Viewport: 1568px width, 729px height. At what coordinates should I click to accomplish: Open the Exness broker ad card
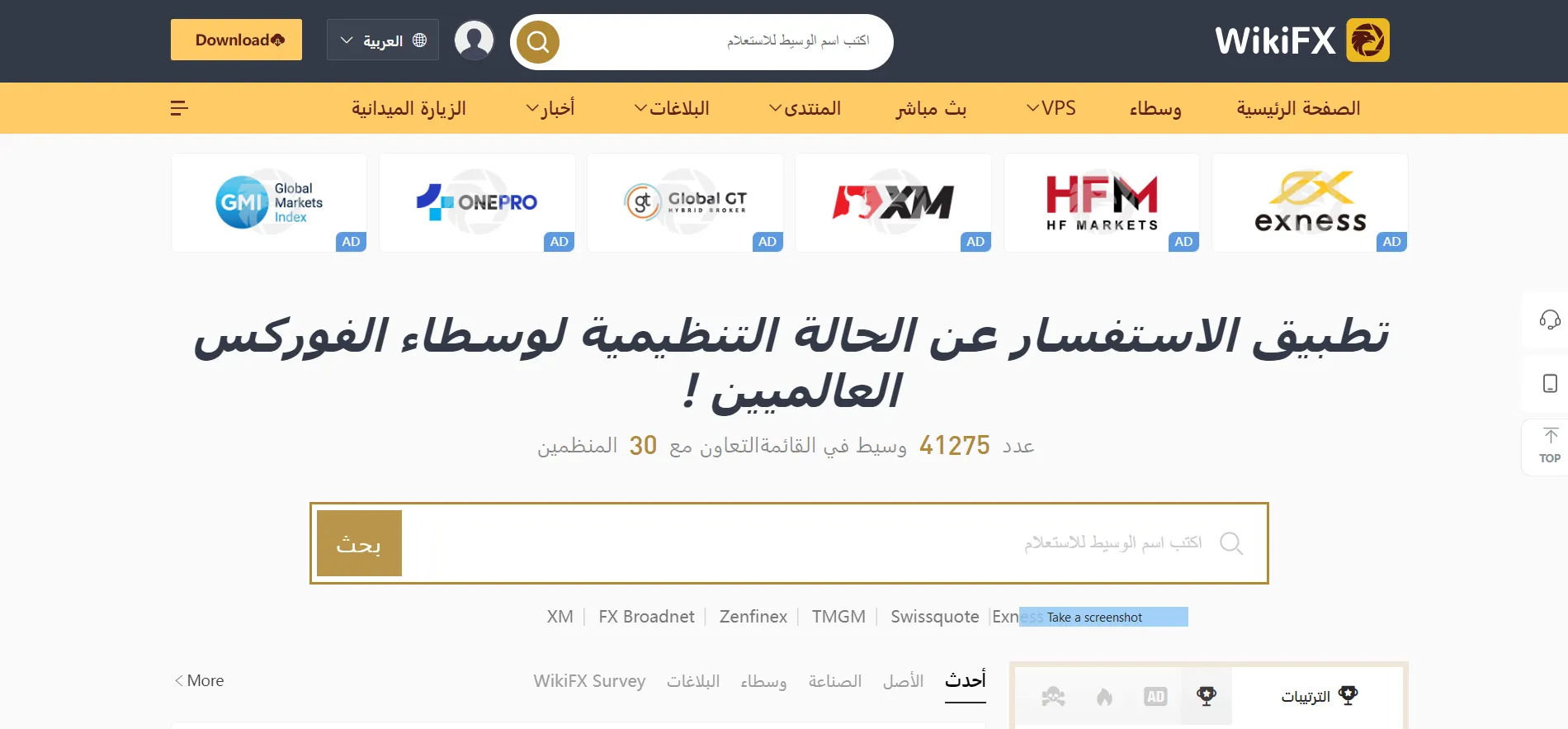coord(1310,202)
